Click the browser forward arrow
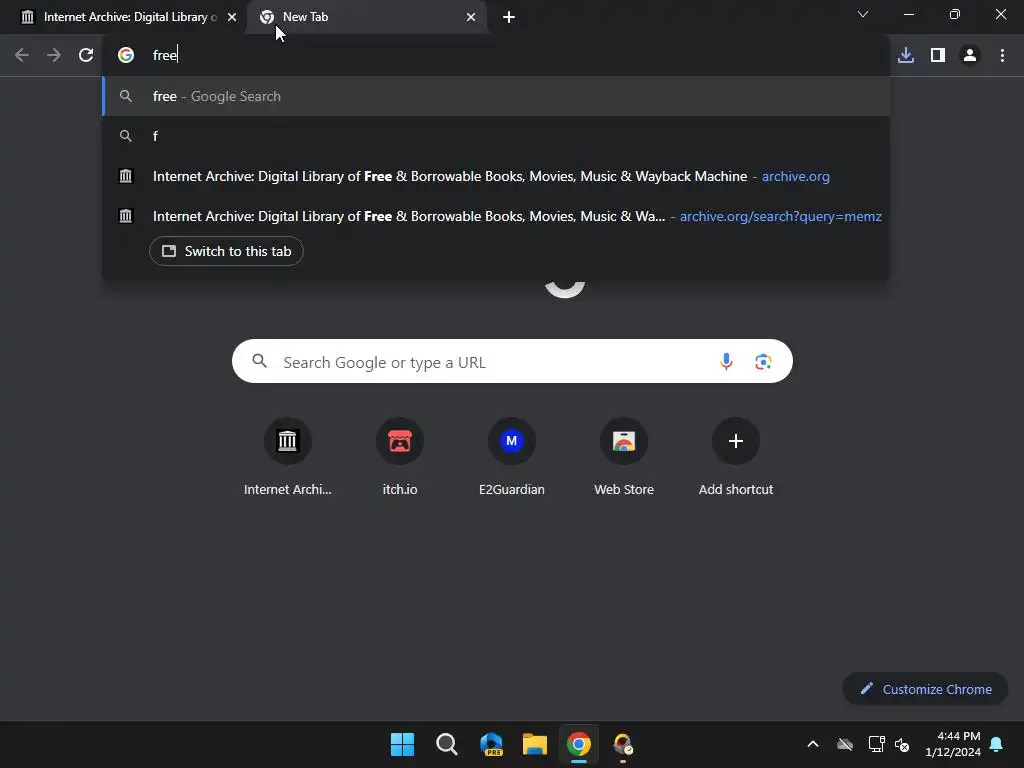Image resolution: width=1024 pixels, height=768 pixels. (54, 56)
